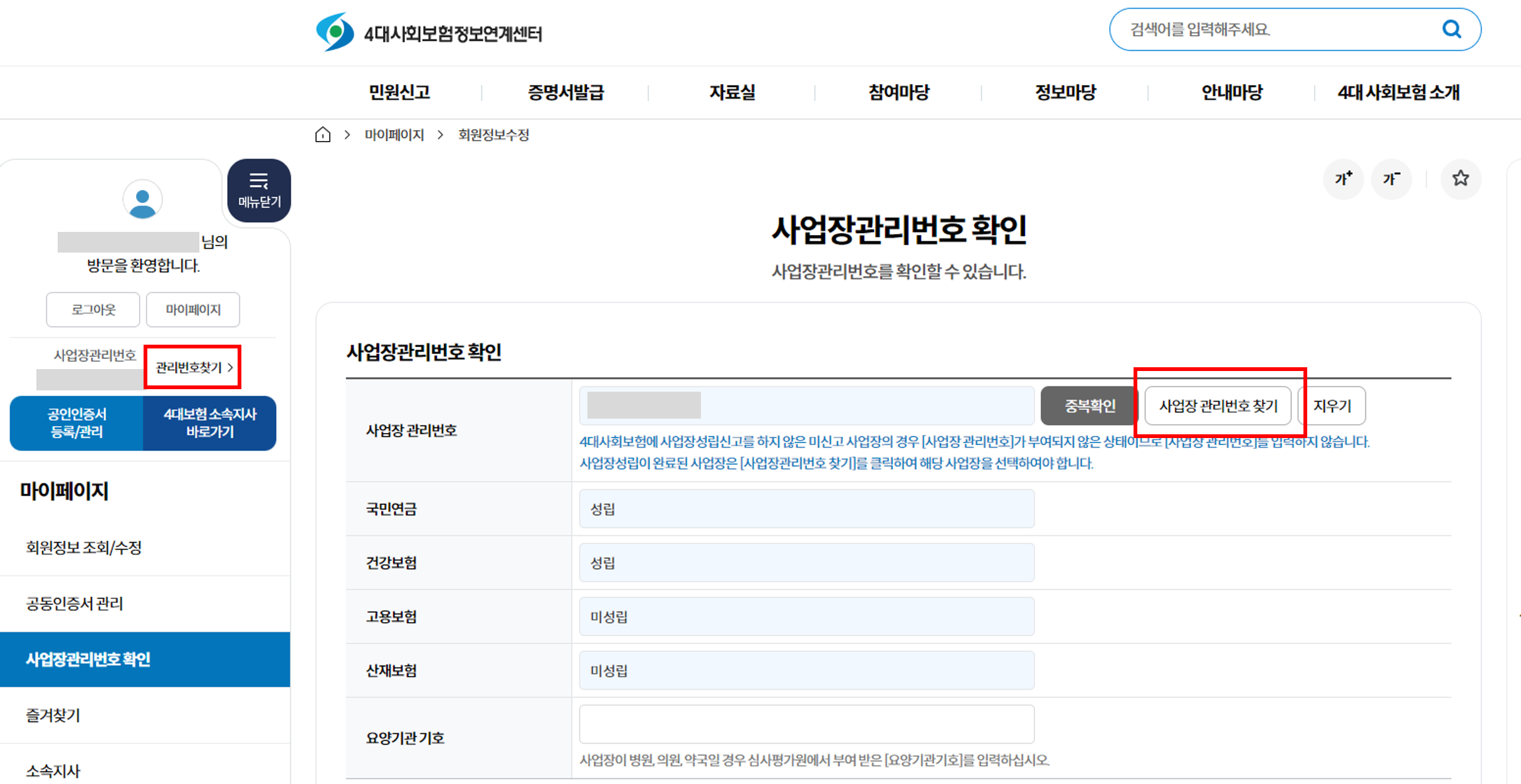The height and width of the screenshot is (784, 1521).
Task: Close the side menu with 메뉴닫기
Action: (x=259, y=191)
